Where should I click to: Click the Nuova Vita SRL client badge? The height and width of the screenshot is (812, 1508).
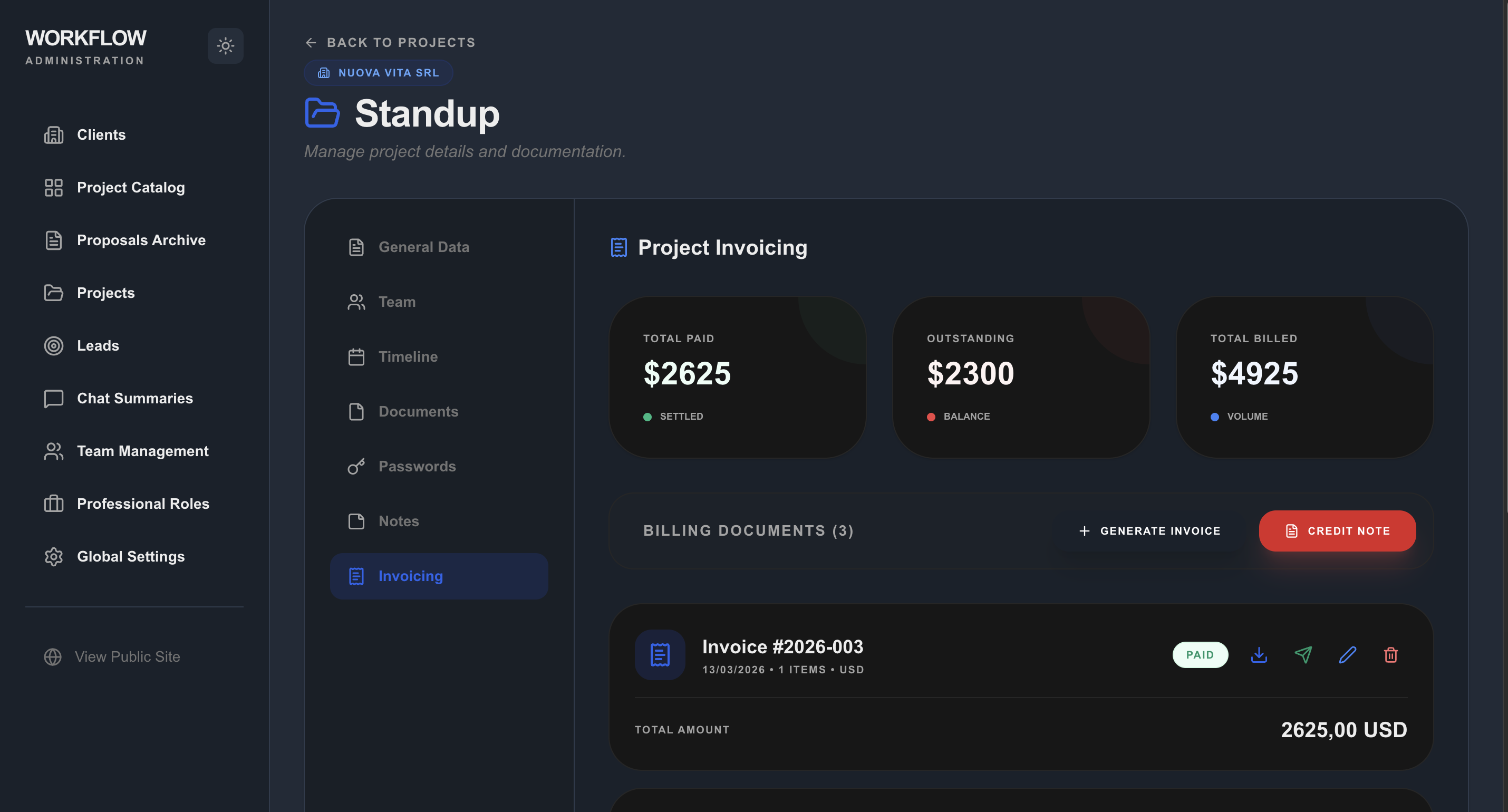click(378, 73)
